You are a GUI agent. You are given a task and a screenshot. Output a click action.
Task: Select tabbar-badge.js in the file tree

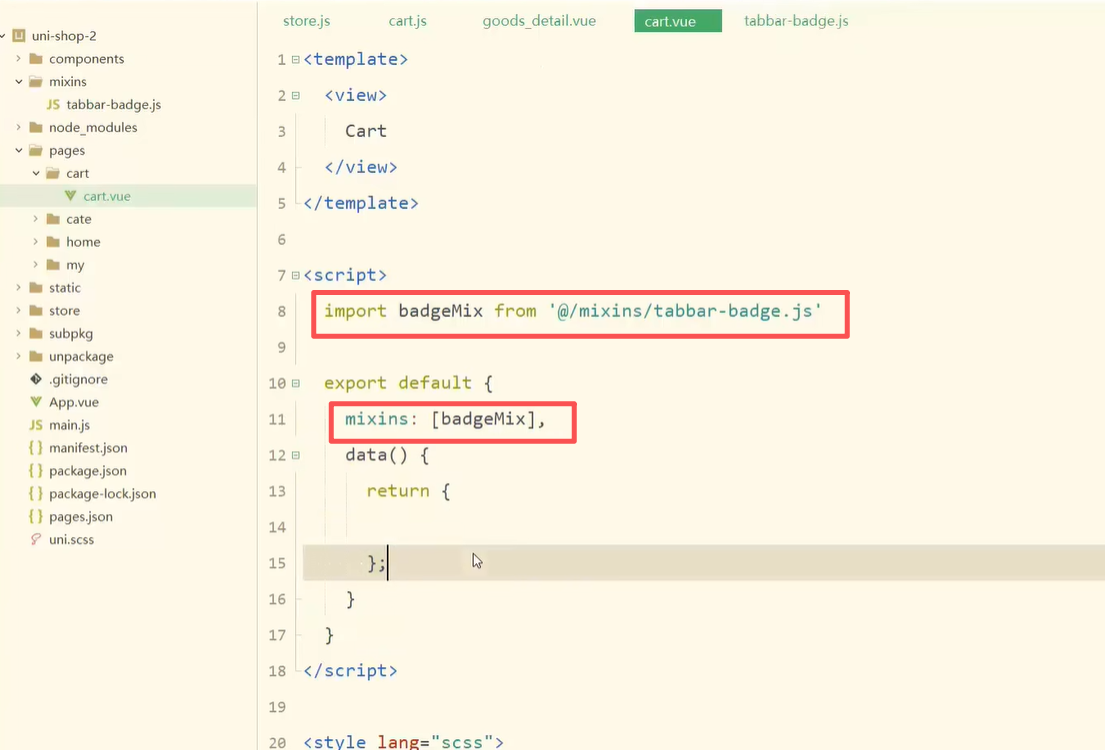113,104
